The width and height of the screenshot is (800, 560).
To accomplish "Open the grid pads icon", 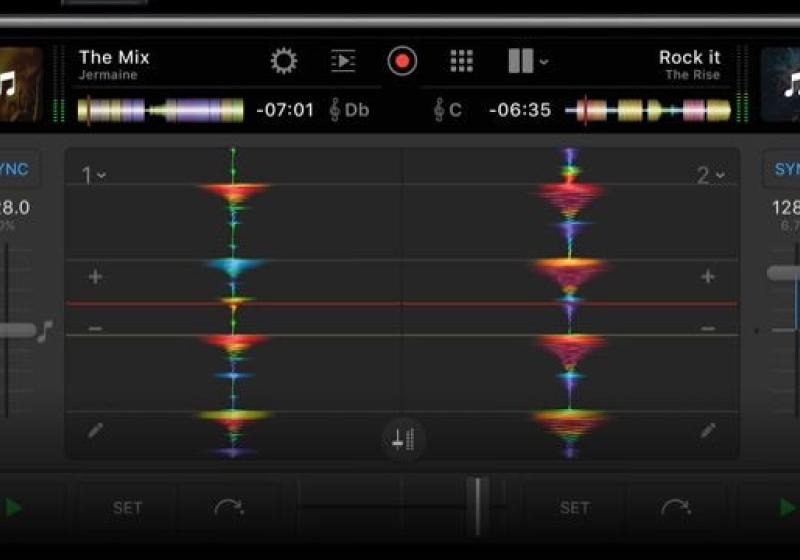I will click(461, 62).
